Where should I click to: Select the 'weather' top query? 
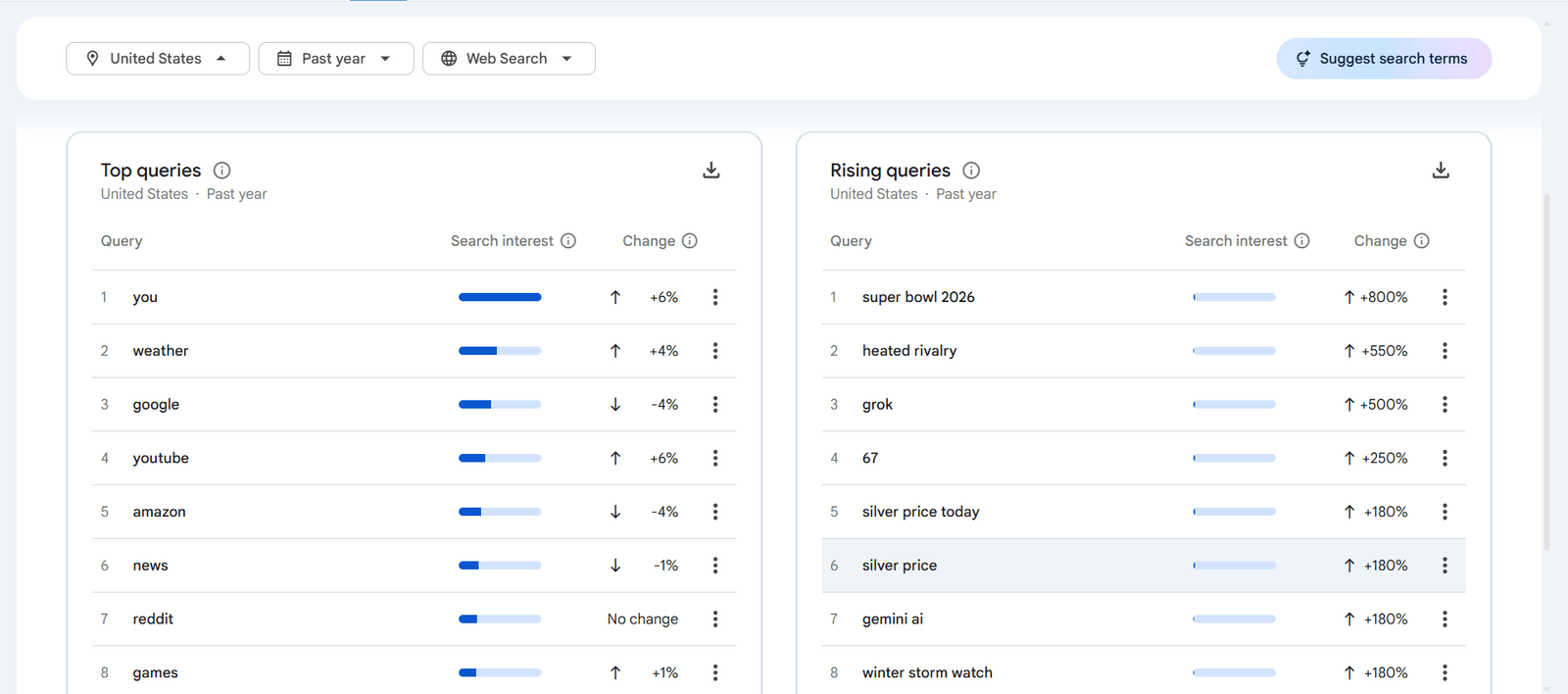161,351
